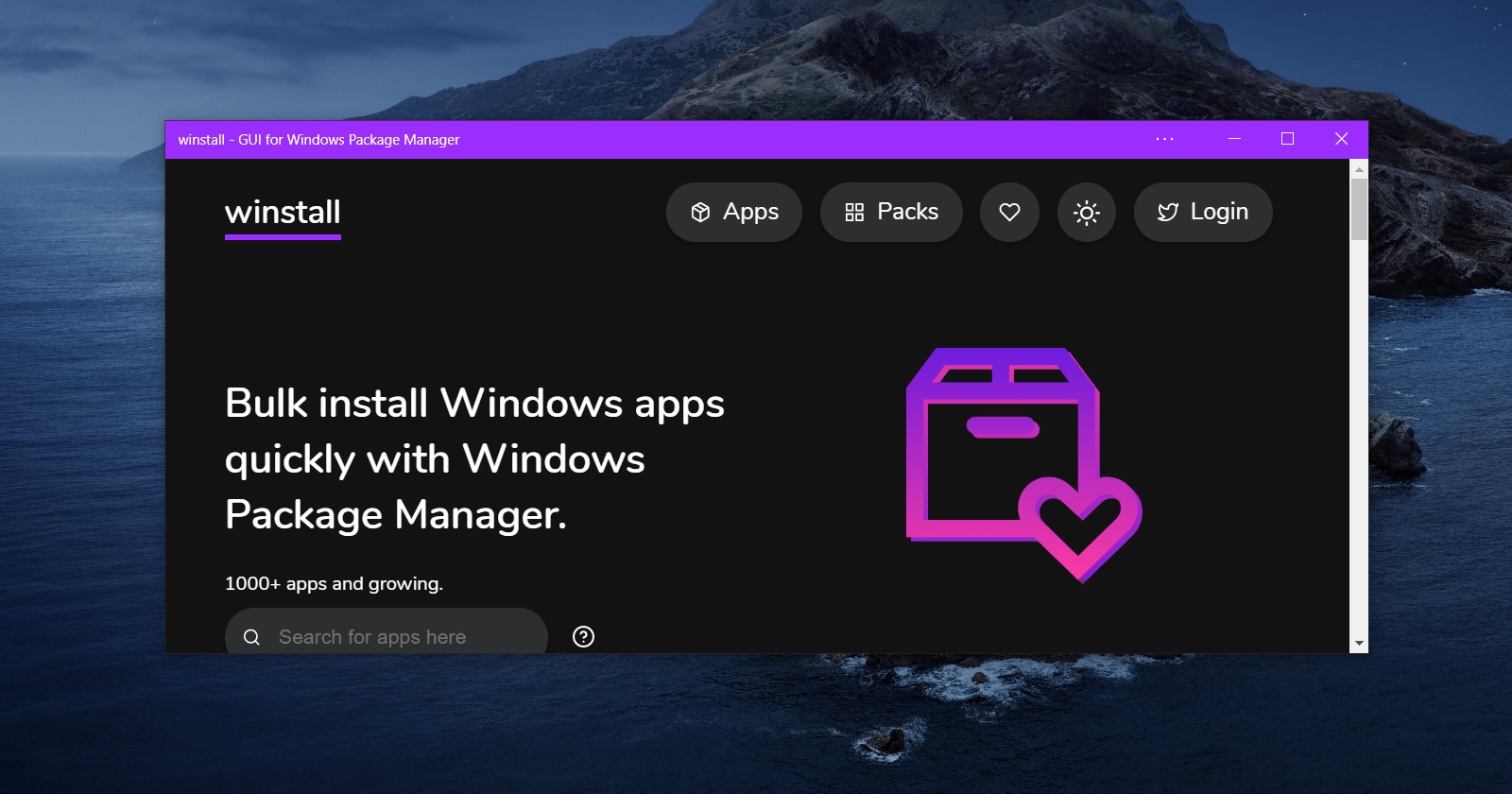Click the scrollbar down arrow
This screenshot has height=794, width=1512.
click(x=1359, y=643)
